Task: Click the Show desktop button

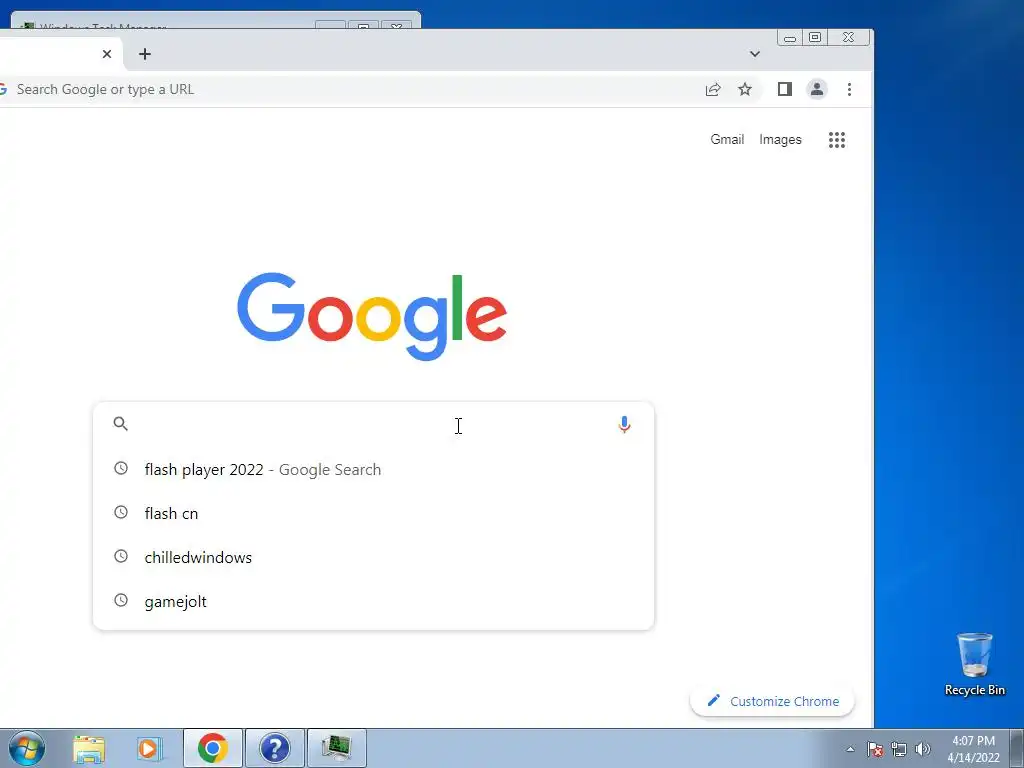Action: [x=1016, y=748]
